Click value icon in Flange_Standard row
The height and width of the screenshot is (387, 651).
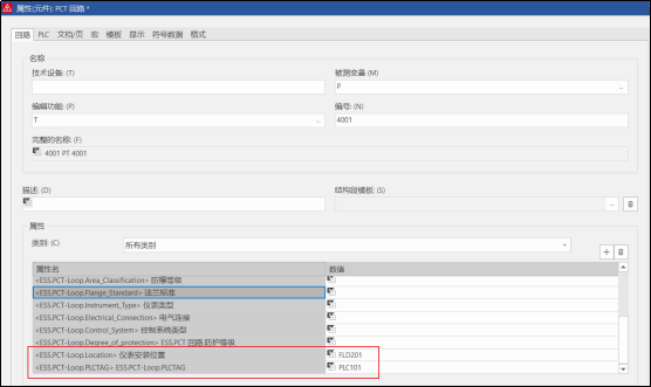pos(331,291)
